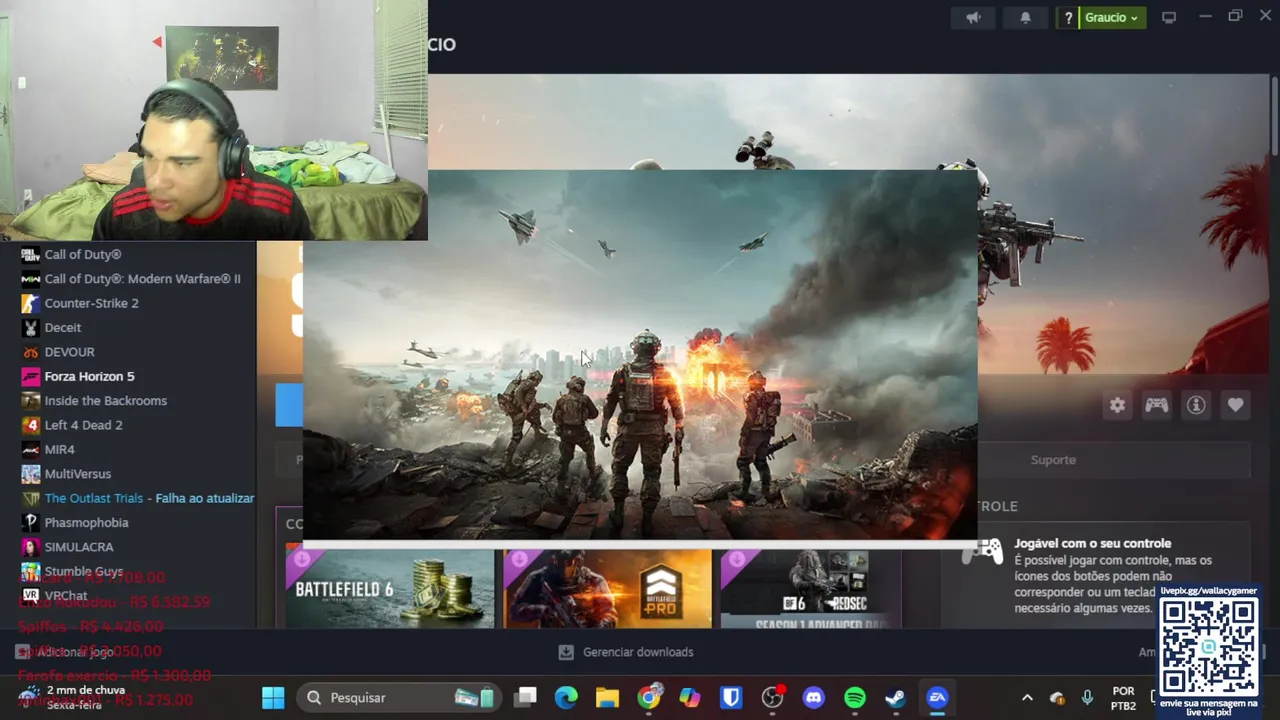Click DEVOUR game icon
The width and height of the screenshot is (1280, 720).
[x=30, y=352]
